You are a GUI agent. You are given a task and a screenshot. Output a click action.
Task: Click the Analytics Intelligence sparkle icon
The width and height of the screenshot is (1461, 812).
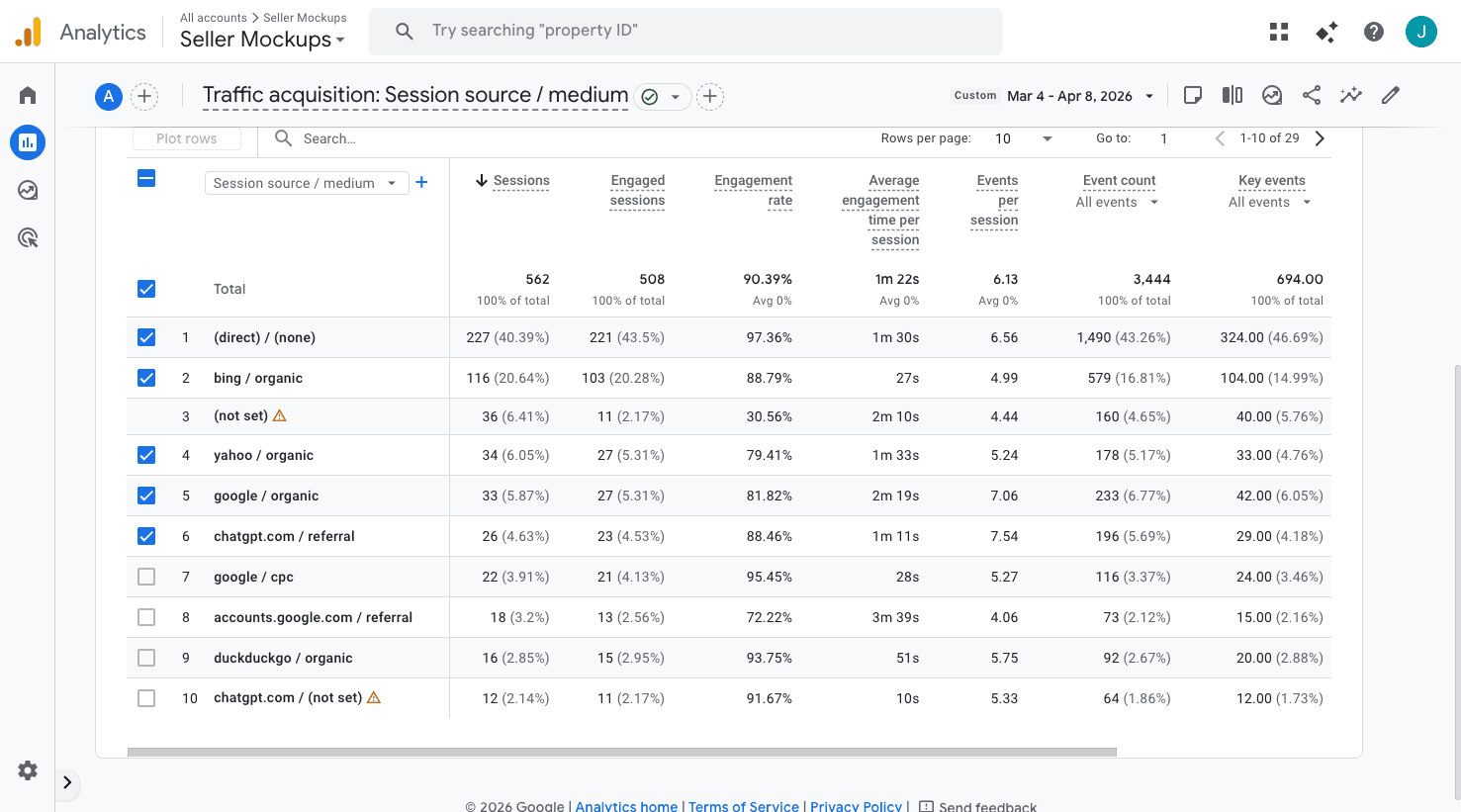[x=1325, y=32]
